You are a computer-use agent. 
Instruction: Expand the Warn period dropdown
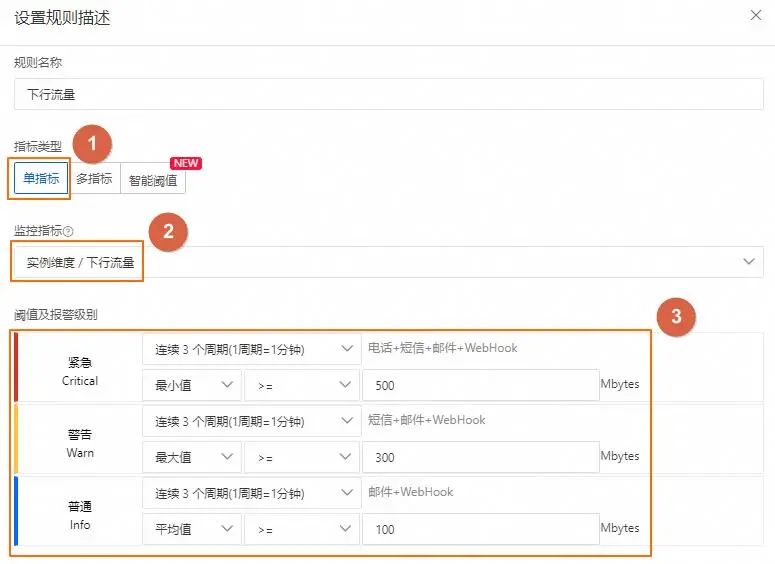pyautogui.click(x=251, y=421)
